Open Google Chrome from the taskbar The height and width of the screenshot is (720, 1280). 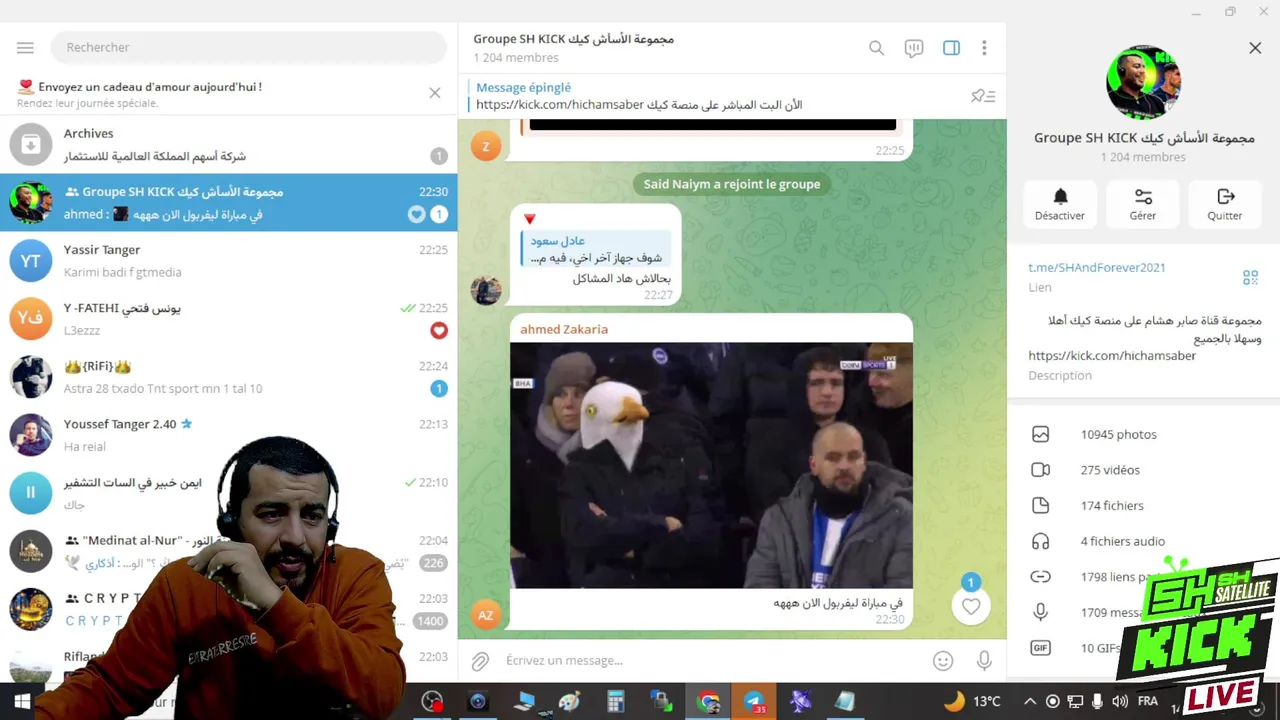click(709, 702)
